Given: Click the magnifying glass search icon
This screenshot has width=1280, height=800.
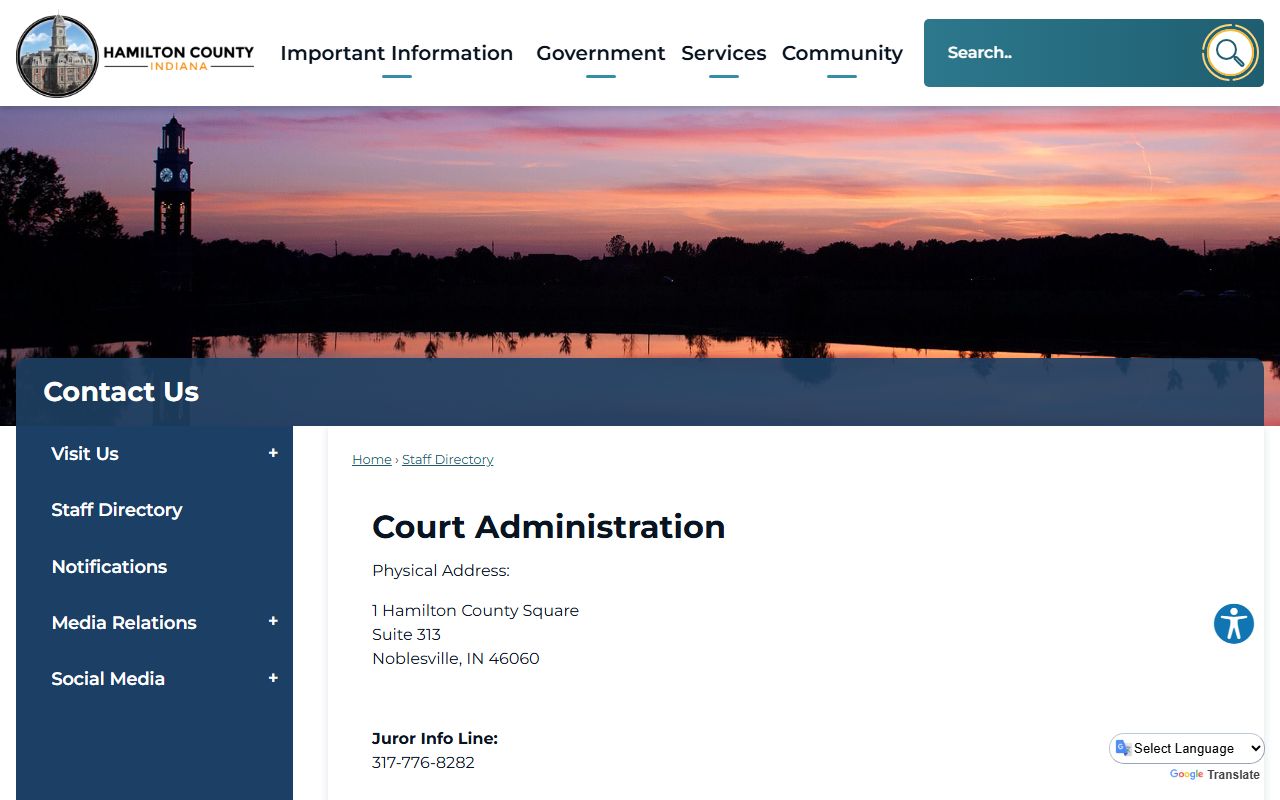Looking at the screenshot, I should [1230, 53].
